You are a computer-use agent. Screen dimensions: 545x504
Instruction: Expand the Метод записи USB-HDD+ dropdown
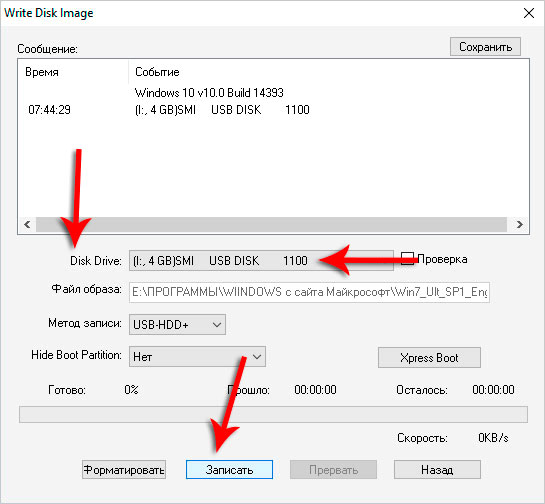coord(177,325)
